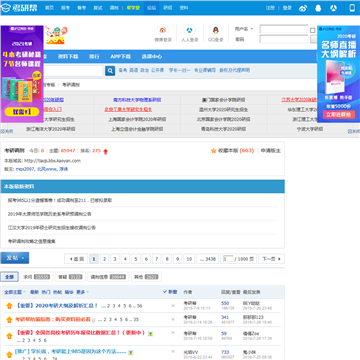Click the password input field
The width and height of the screenshot is (360, 360).
tap(284, 39)
